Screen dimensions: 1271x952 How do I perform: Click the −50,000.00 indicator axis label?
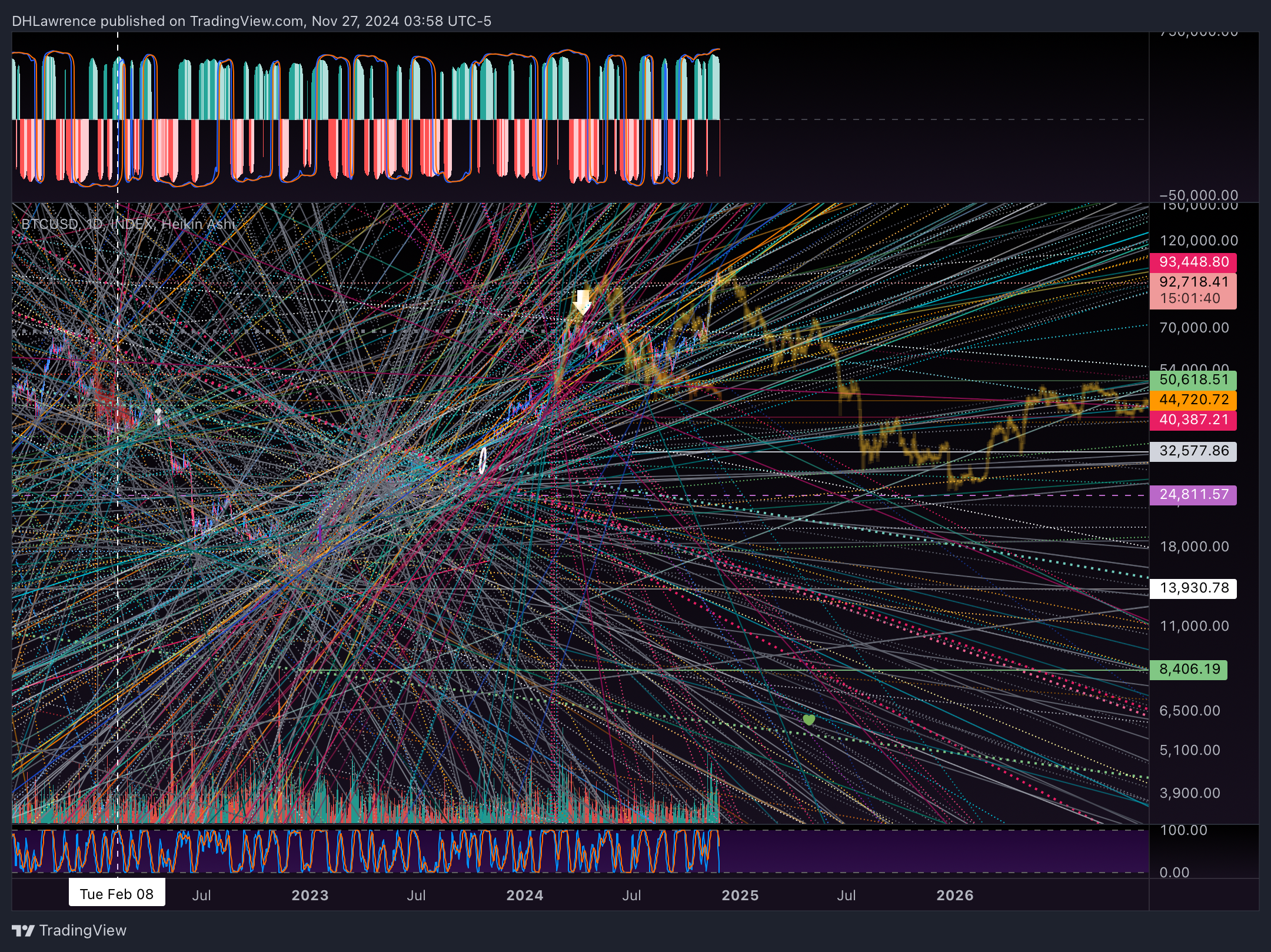[1199, 195]
